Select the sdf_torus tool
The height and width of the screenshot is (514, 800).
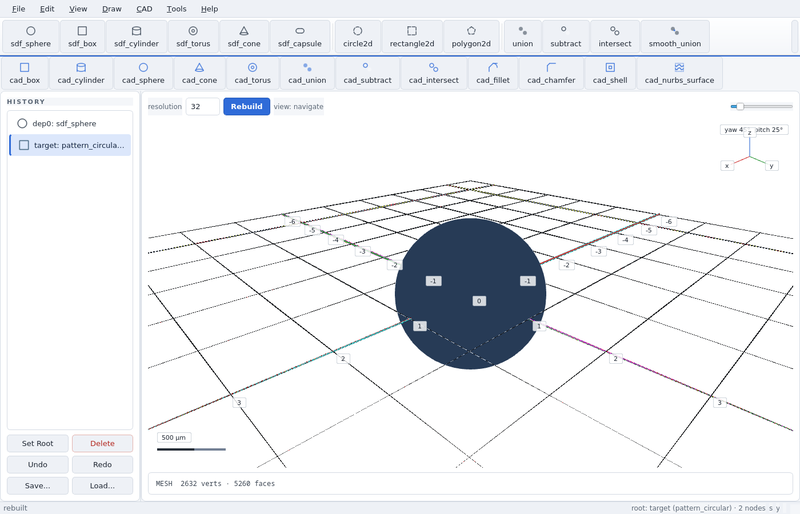pyautogui.click(x=193, y=37)
